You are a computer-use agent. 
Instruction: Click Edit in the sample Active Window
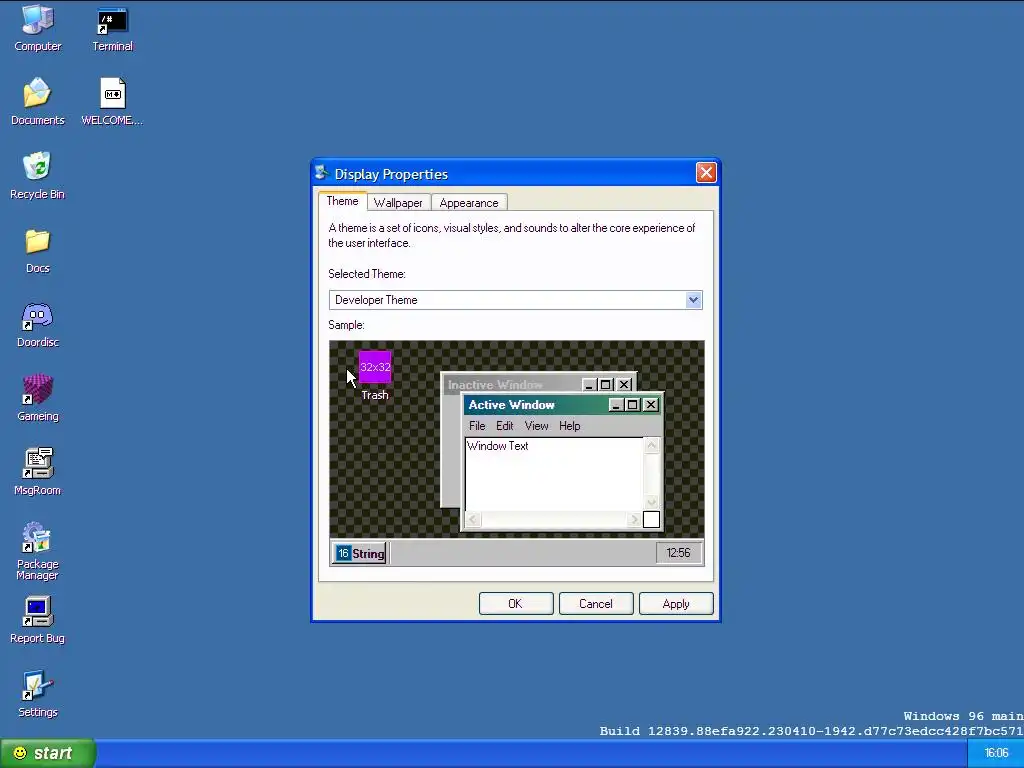point(504,426)
